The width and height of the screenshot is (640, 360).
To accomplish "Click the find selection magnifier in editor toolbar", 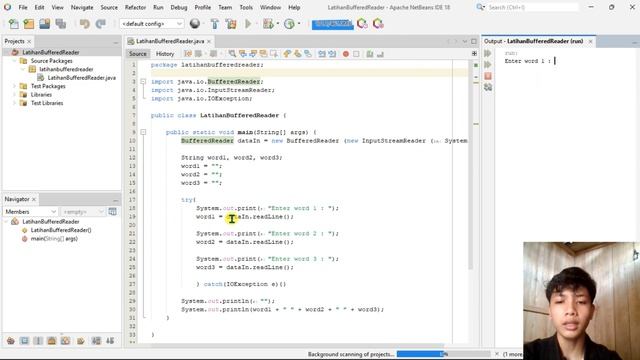I will [x=232, y=54].
